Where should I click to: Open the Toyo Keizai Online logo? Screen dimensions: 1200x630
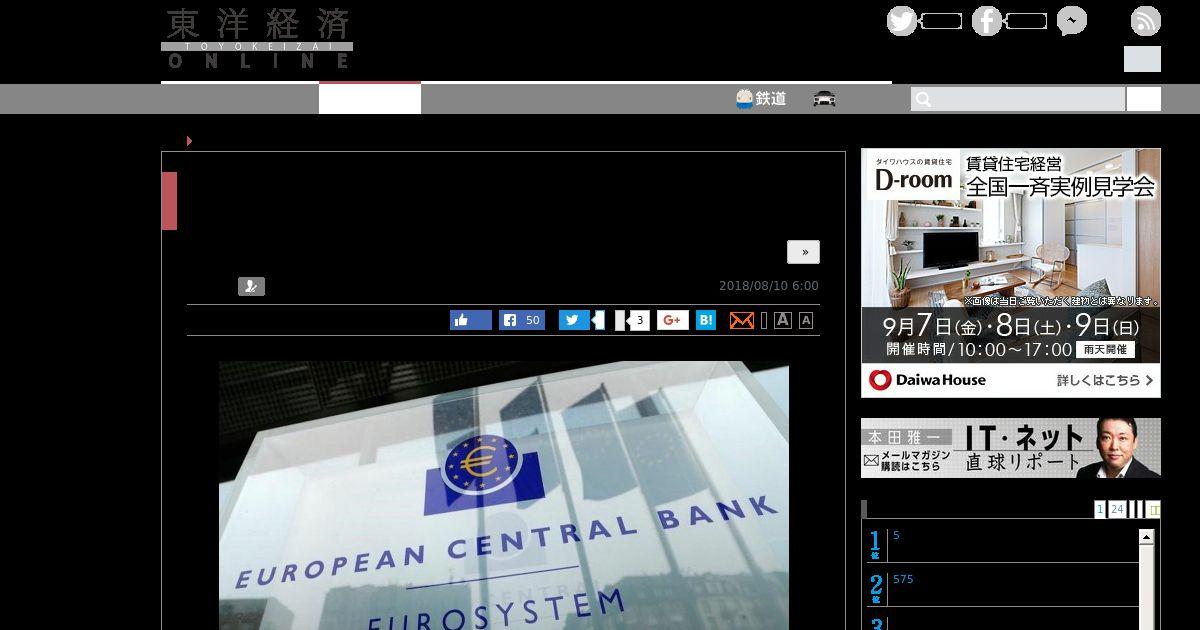pyautogui.click(x=257, y=39)
